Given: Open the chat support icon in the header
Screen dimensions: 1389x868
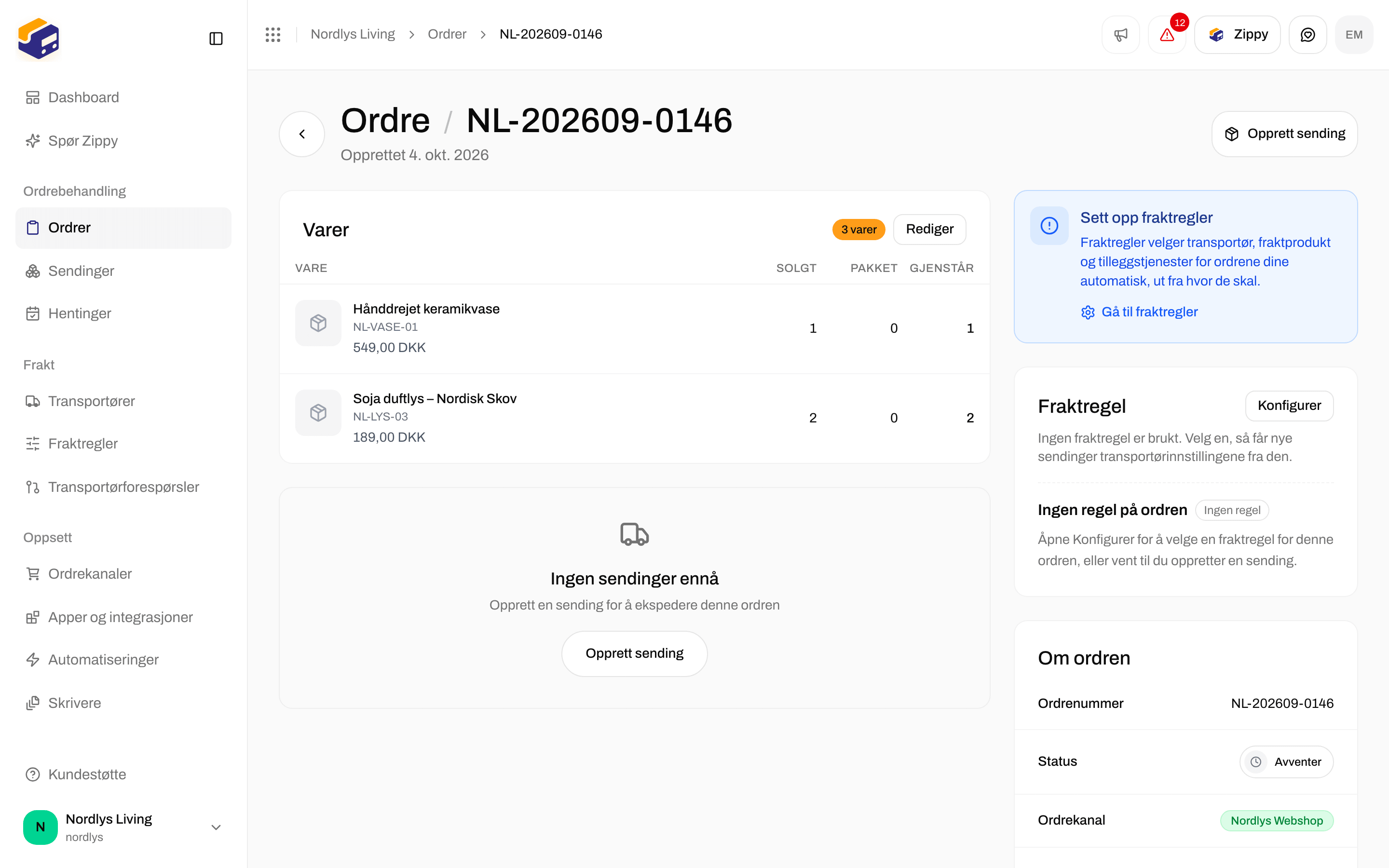Looking at the screenshot, I should (x=1307, y=34).
